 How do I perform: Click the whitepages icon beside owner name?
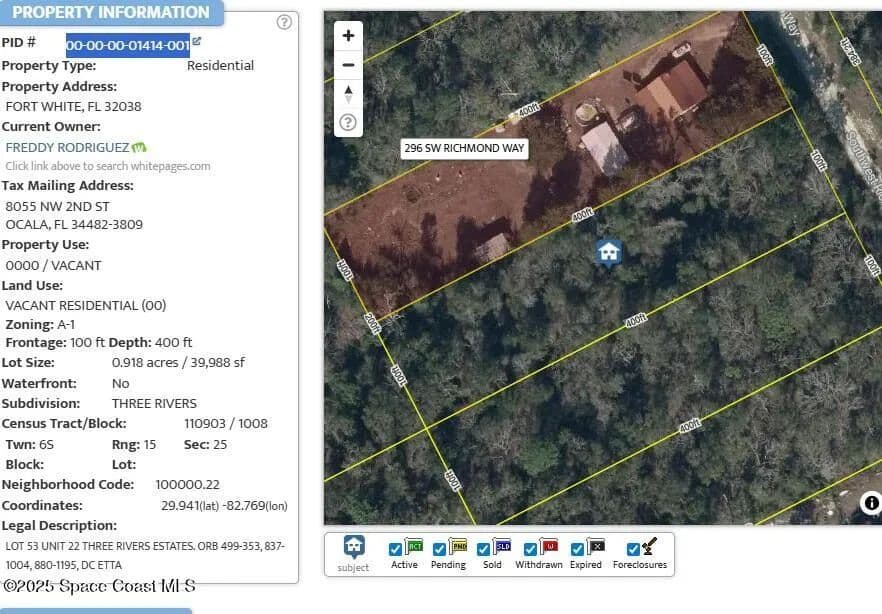[139, 148]
